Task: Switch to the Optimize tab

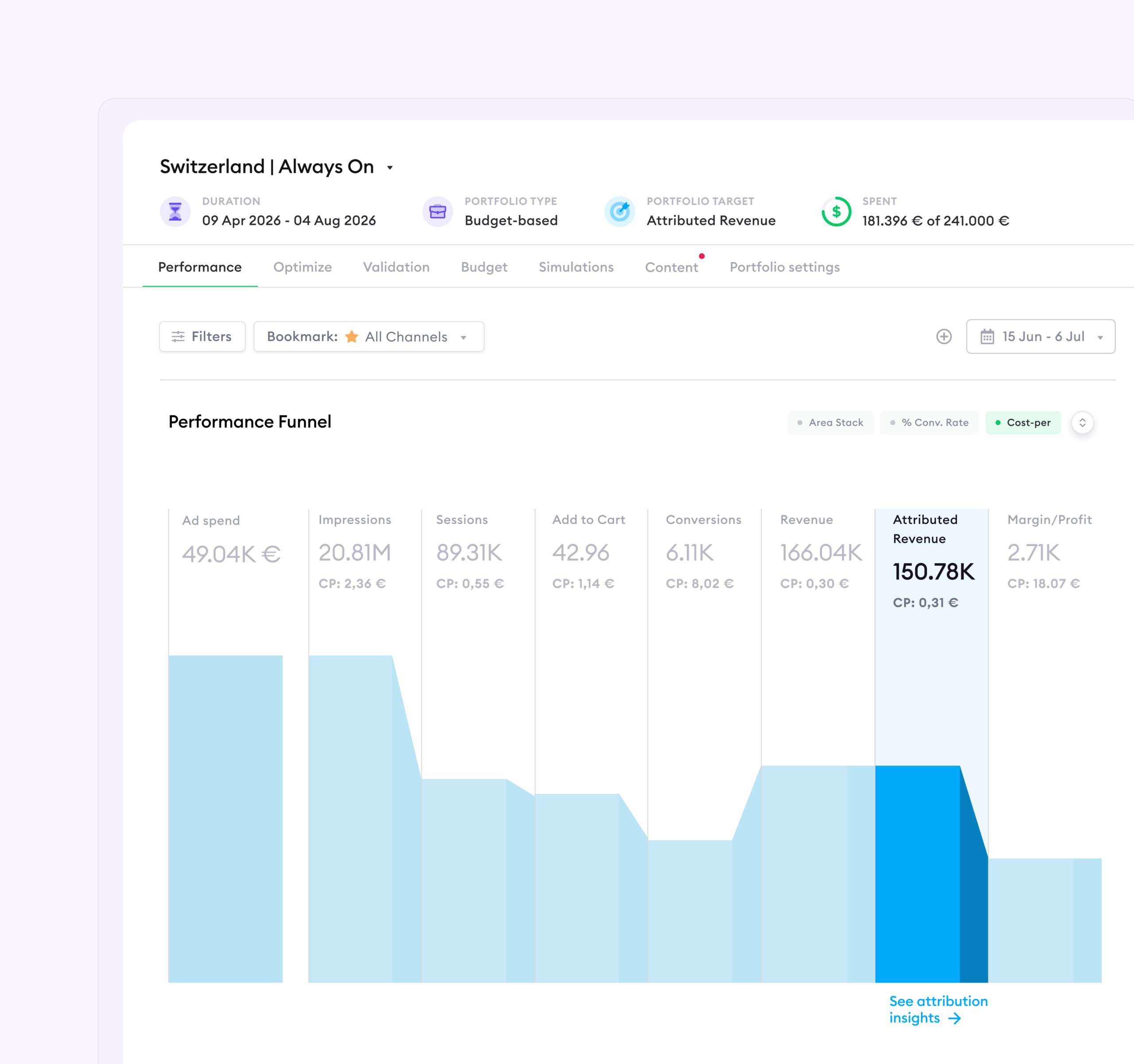Action: click(303, 267)
